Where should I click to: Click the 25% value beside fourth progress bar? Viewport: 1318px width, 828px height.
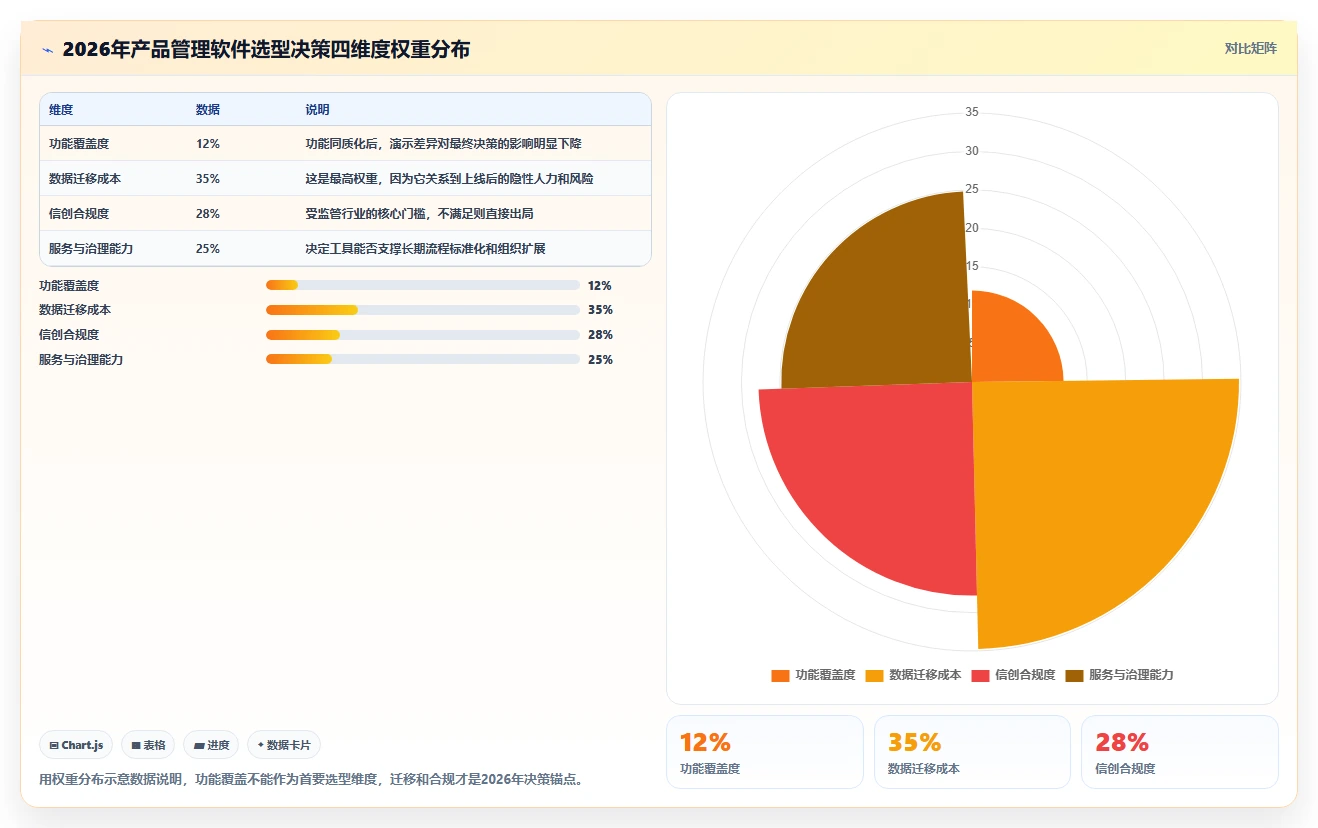point(600,360)
